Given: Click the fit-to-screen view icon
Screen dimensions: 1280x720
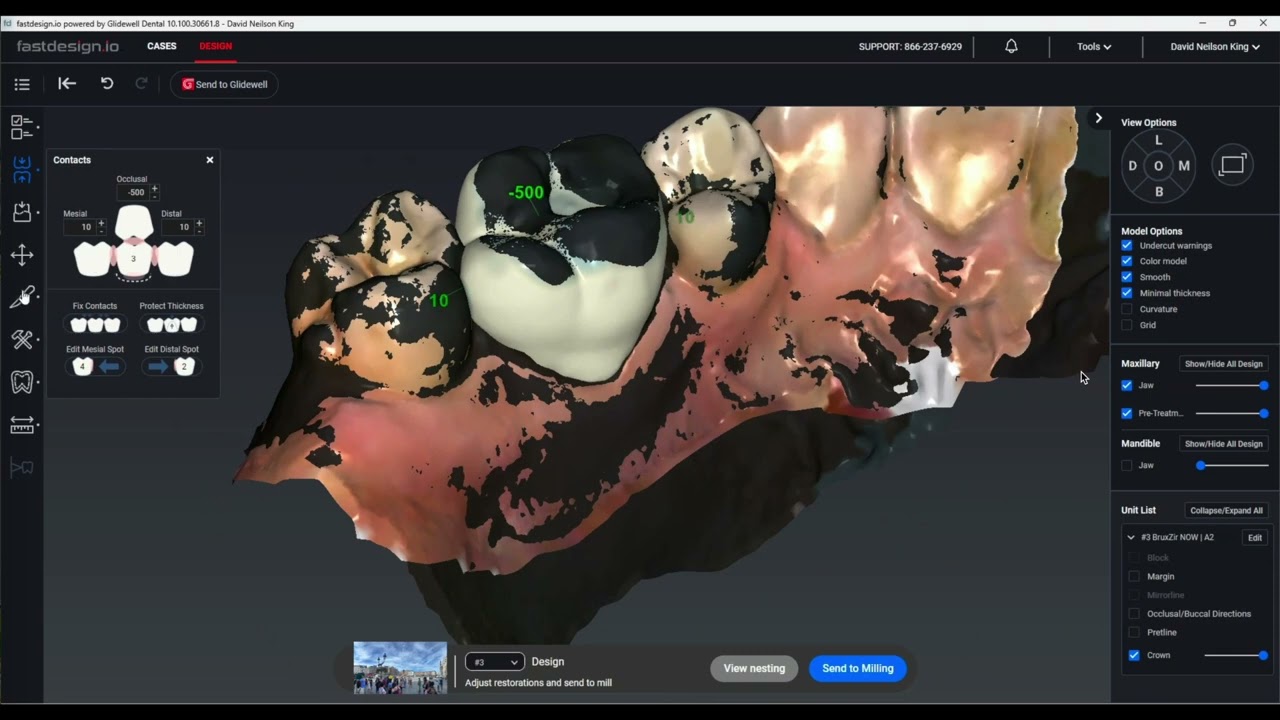Looking at the screenshot, I should pyautogui.click(x=1233, y=165).
